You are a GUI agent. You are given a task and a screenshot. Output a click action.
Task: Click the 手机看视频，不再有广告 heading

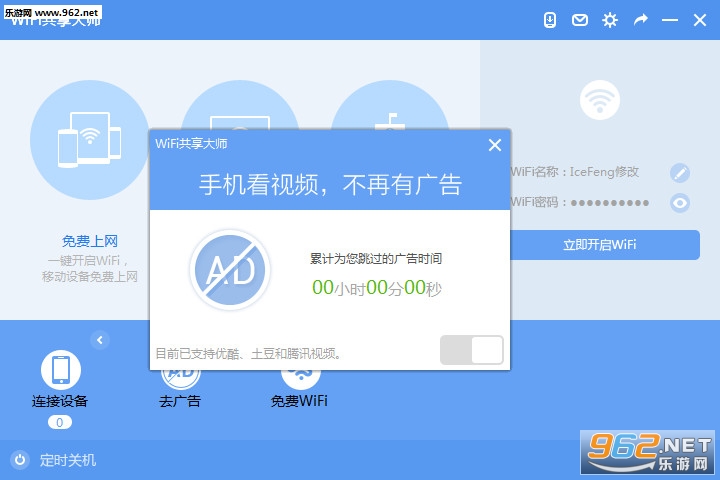click(330, 185)
